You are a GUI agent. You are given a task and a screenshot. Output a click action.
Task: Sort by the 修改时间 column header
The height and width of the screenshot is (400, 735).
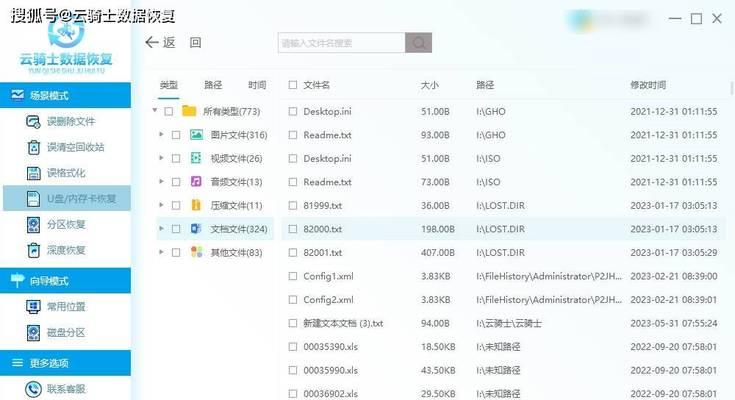pos(648,85)
